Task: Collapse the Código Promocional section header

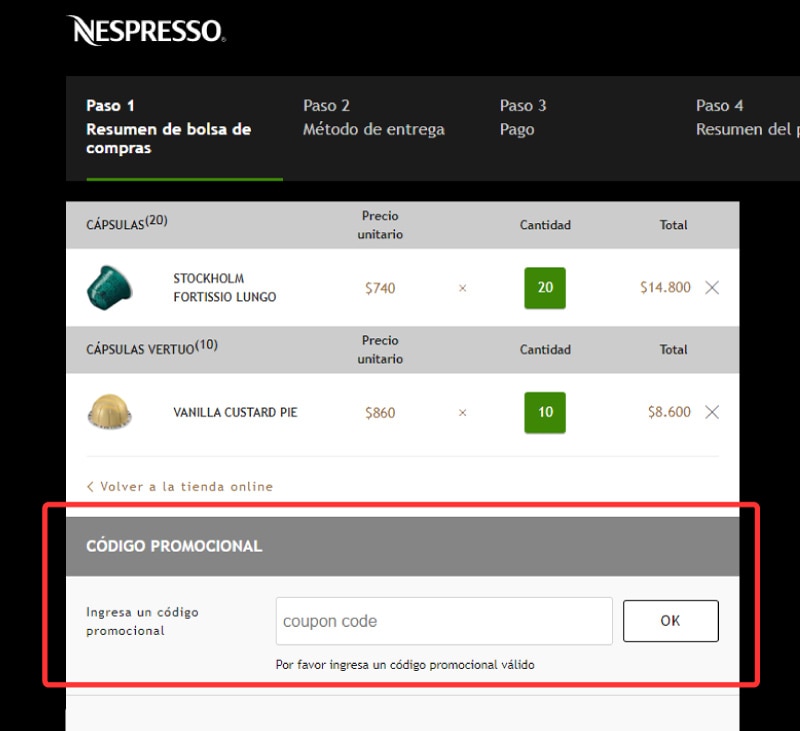Action: click(402, 546)
